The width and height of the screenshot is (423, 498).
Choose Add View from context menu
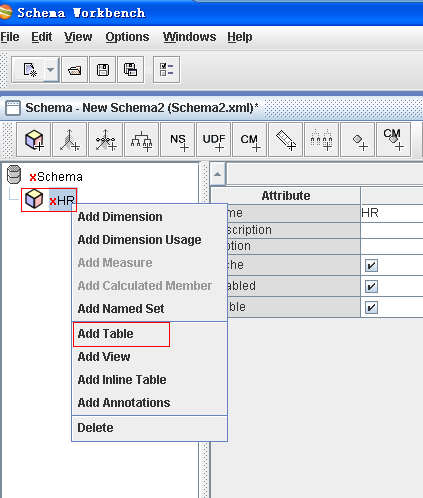pos(149,357)
